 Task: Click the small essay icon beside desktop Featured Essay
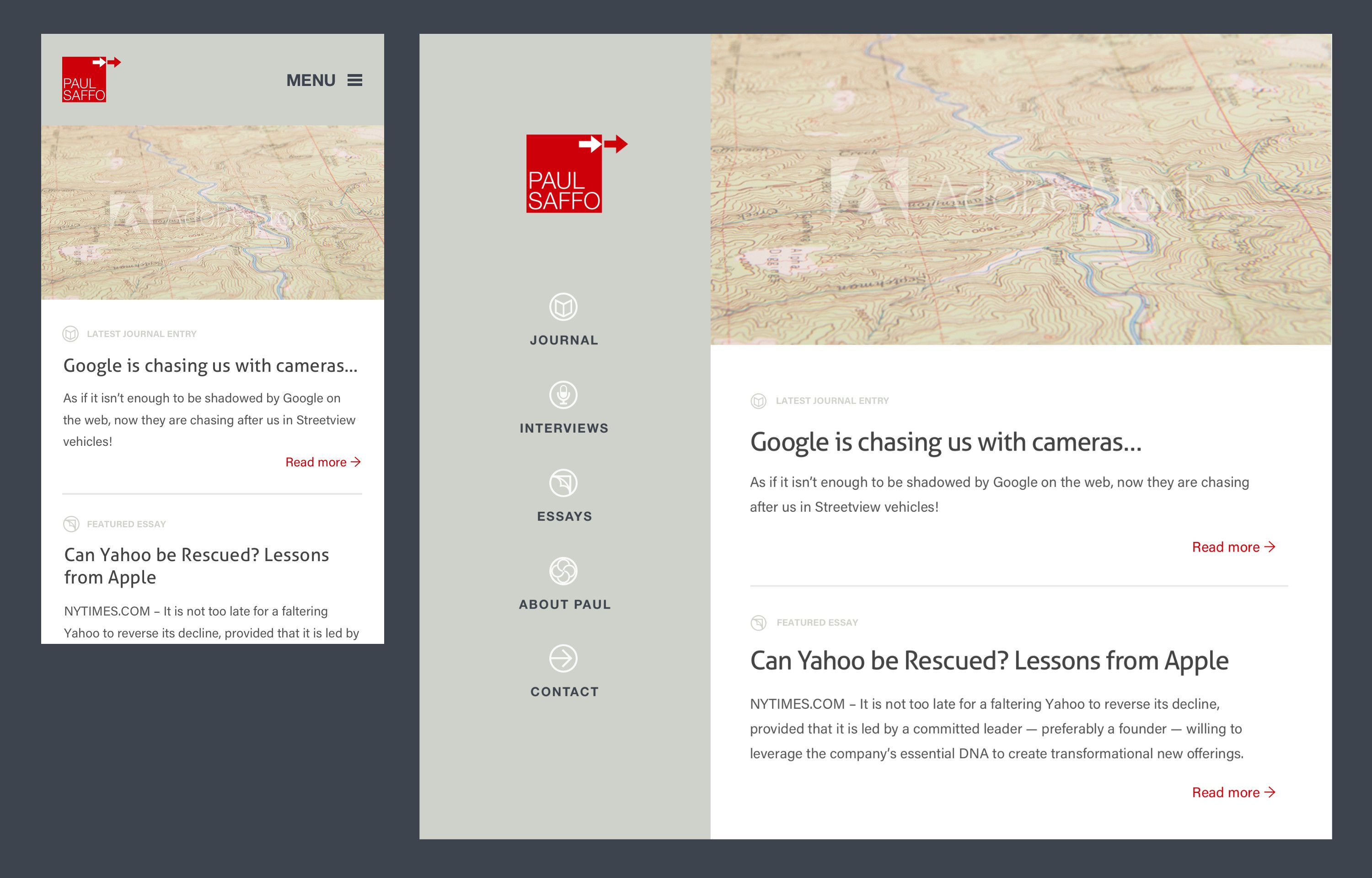[758, 622]
